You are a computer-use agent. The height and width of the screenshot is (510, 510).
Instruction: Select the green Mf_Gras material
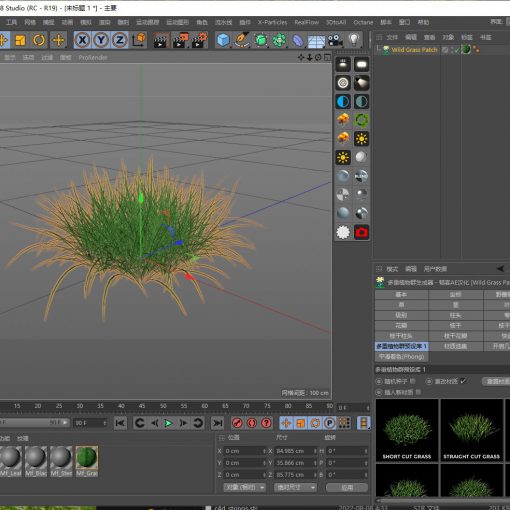87,461
